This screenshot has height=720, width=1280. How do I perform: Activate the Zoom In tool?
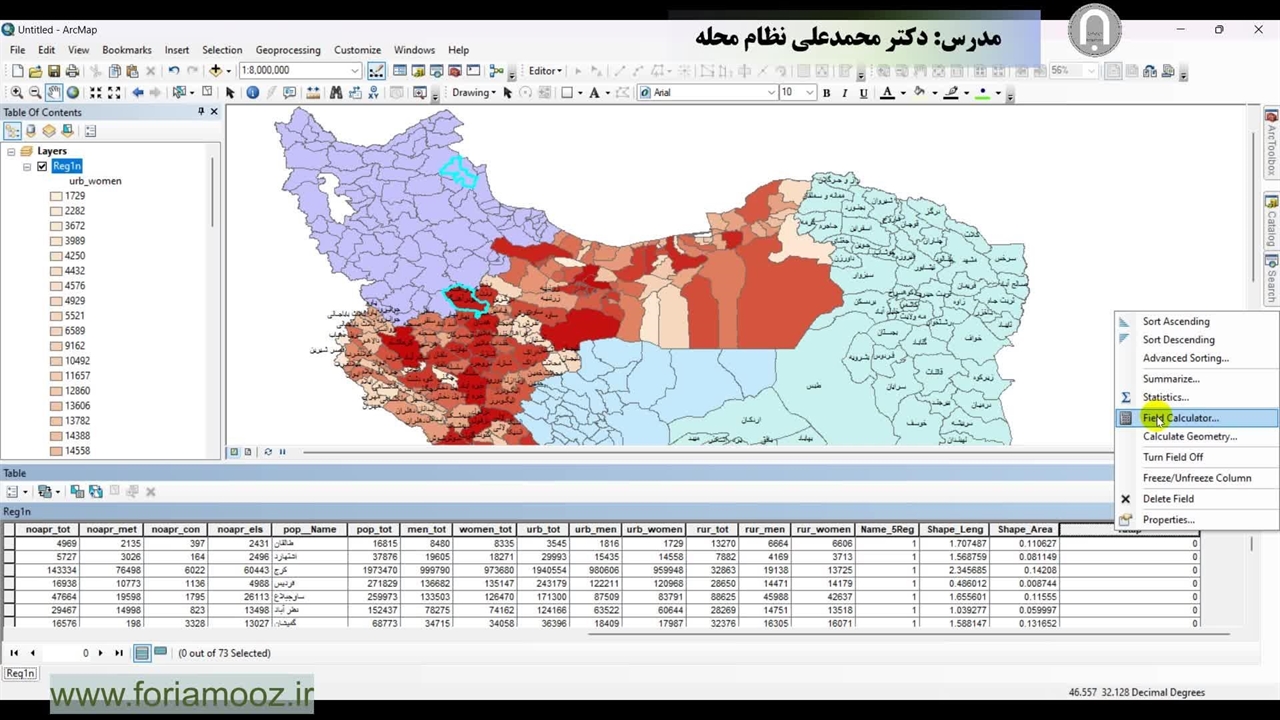(x=17, y=92)
